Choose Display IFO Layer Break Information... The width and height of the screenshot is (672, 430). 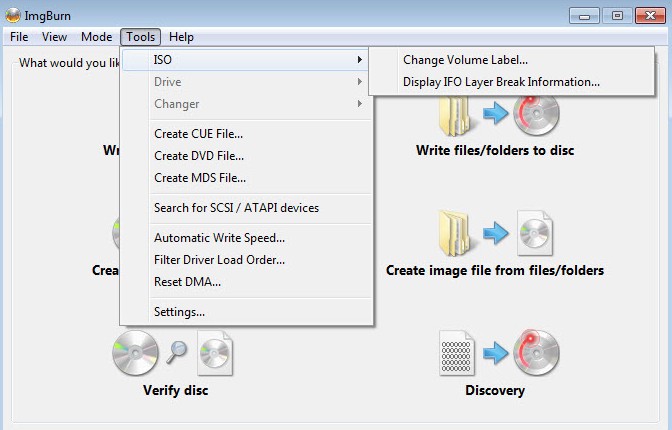501,82
